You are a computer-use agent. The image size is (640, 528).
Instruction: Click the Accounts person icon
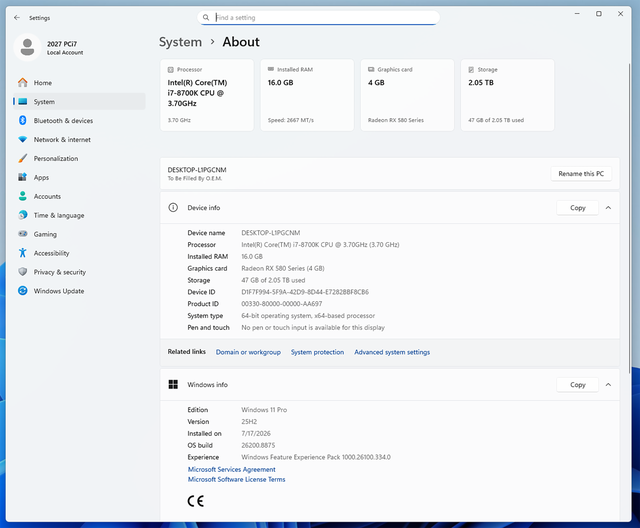(x=23, y=196)
